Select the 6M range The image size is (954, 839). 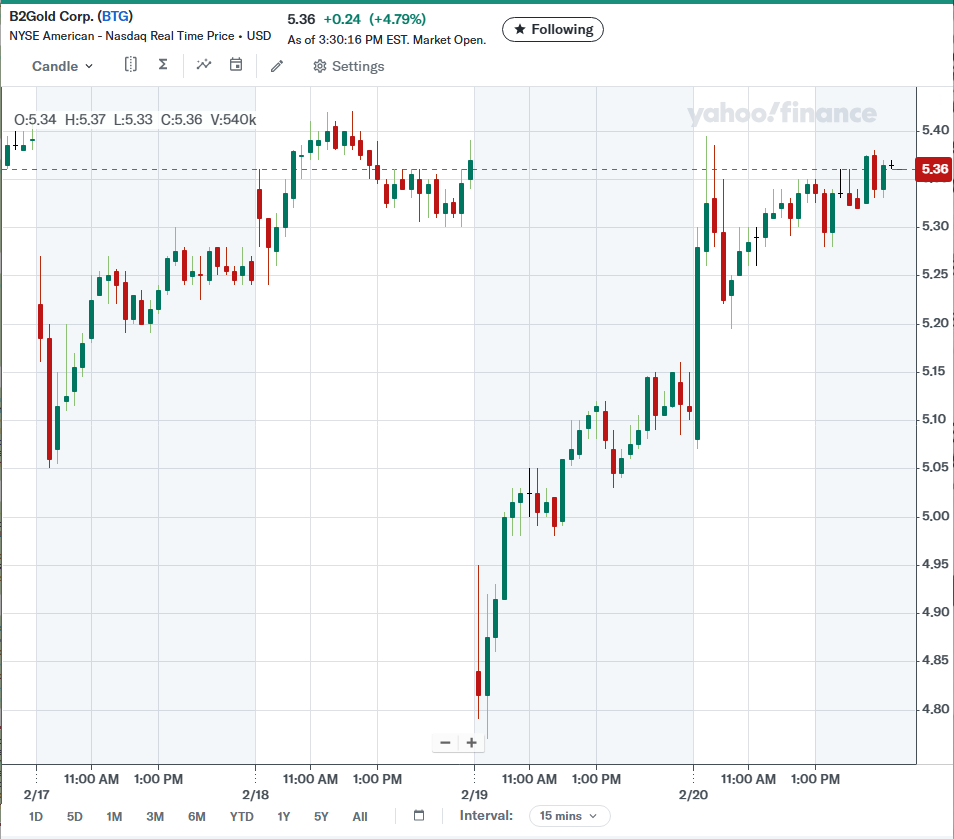coord(197,816)
